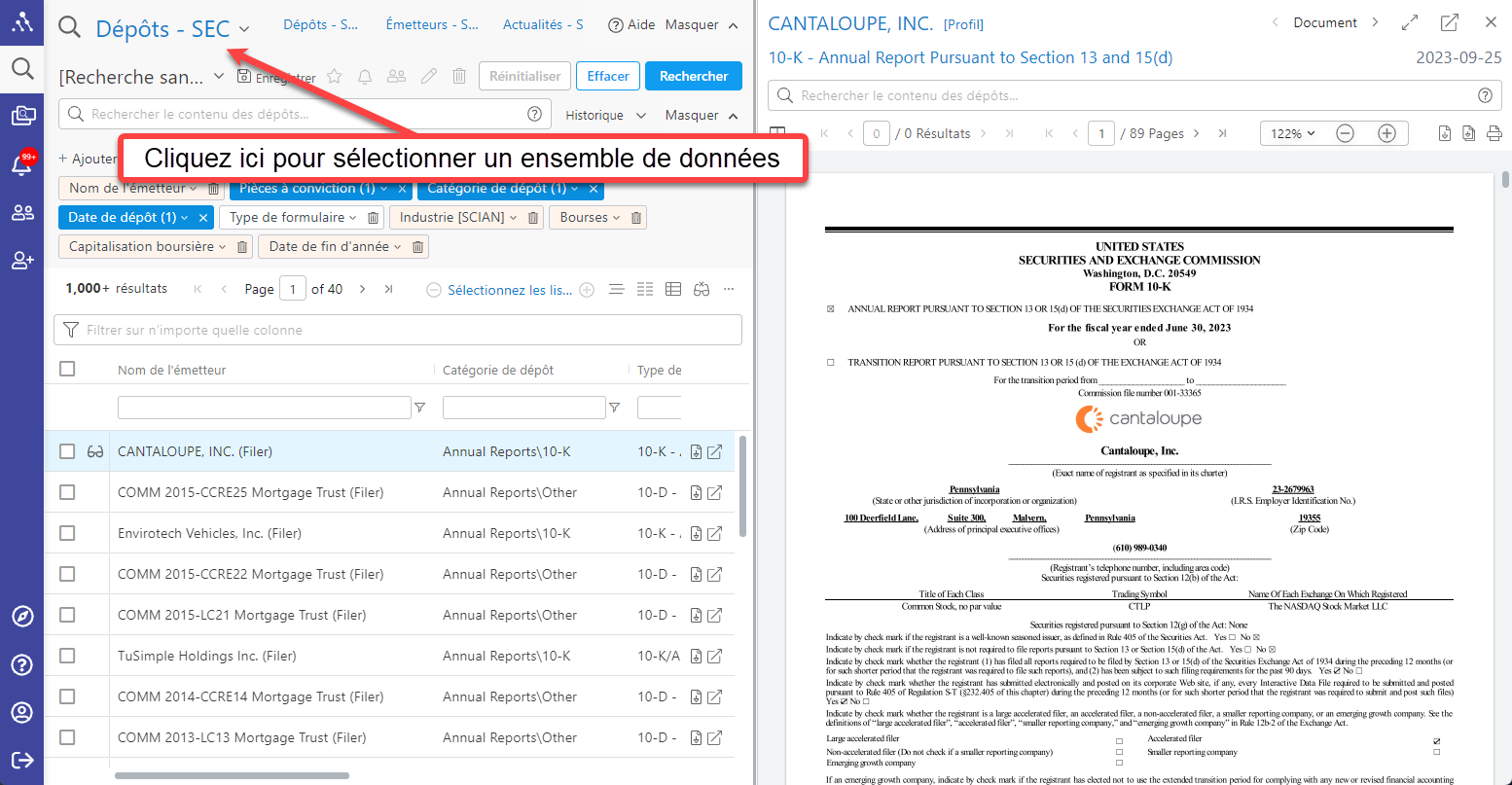Zoom in the document viewer
Screen dimensions: 1512x785
click(x=1387, y=133)
